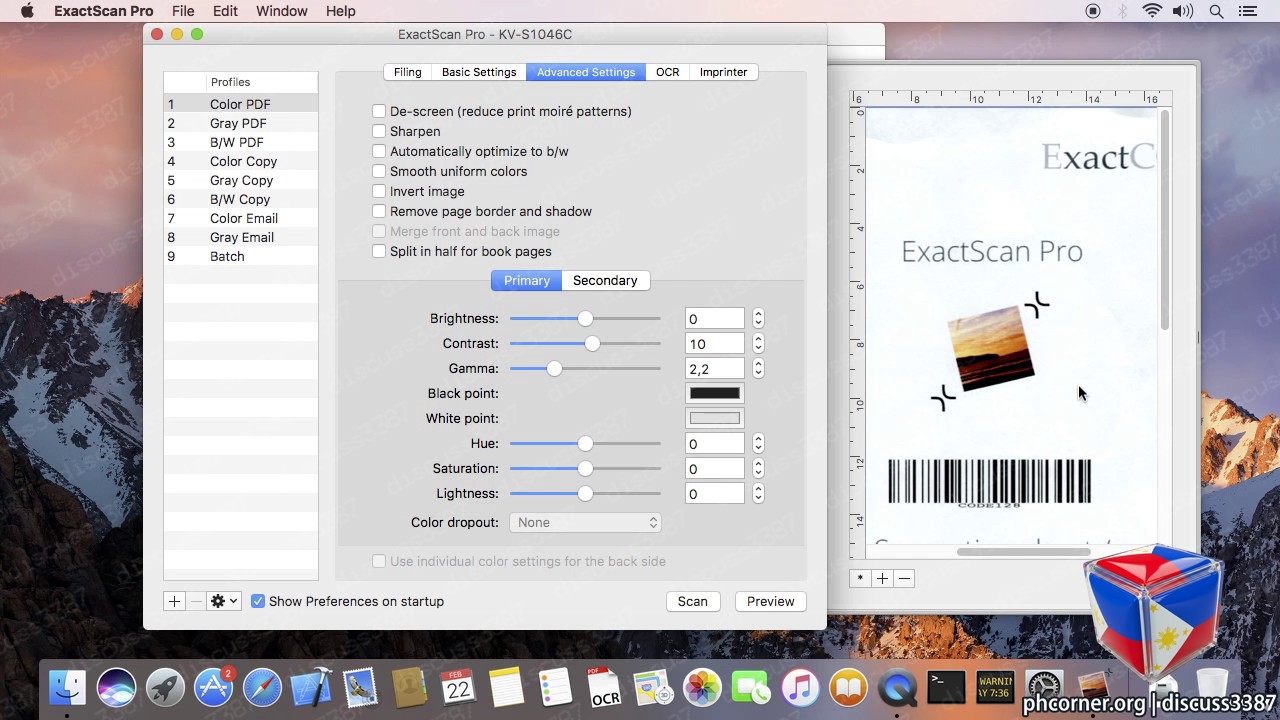This screenshot has width=1280, height=720.
Task: Click the Gamma value stepper
Action: tap(758, 368)
